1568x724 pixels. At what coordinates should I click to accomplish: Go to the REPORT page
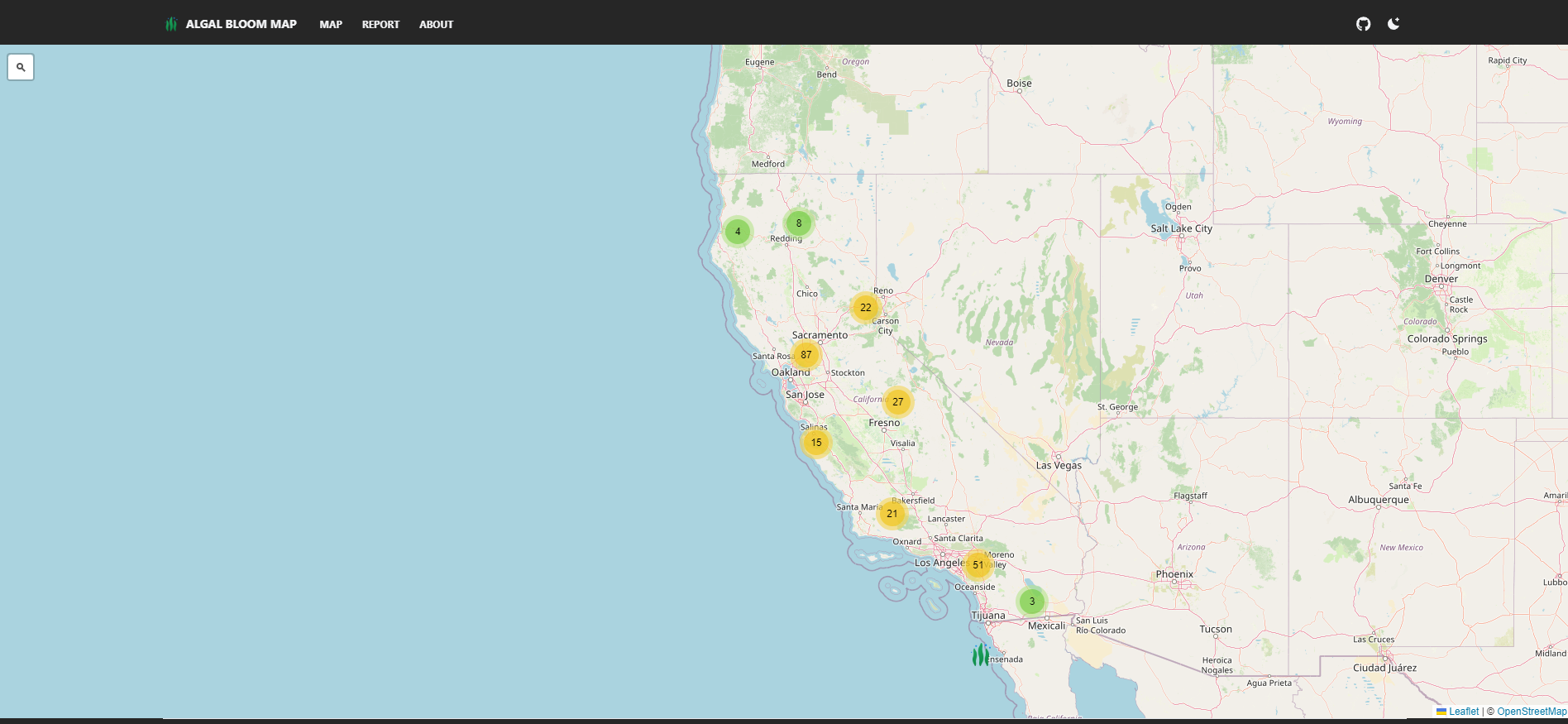(x=380, y=24)
